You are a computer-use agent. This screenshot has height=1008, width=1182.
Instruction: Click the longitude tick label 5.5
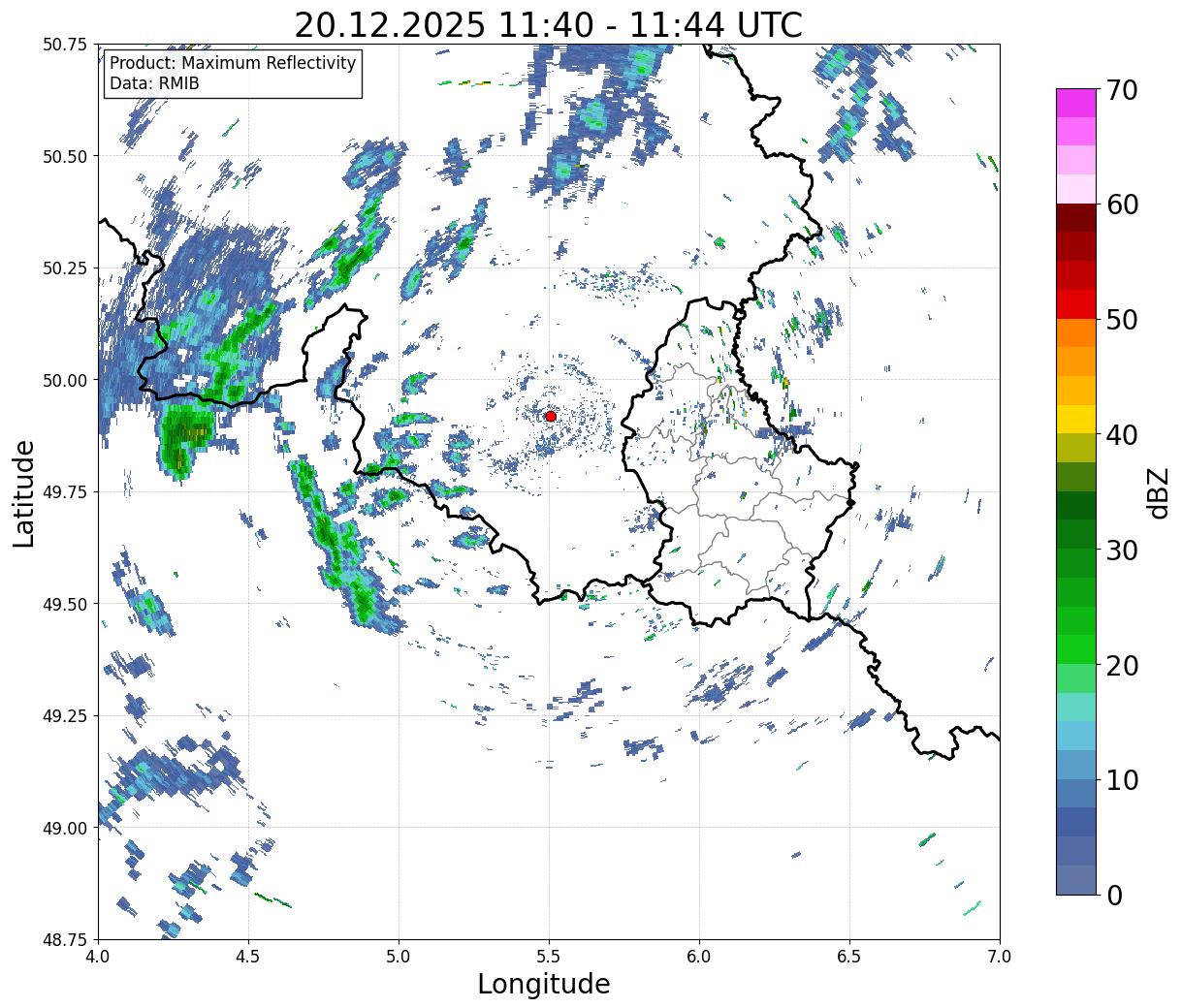[549, 956]
